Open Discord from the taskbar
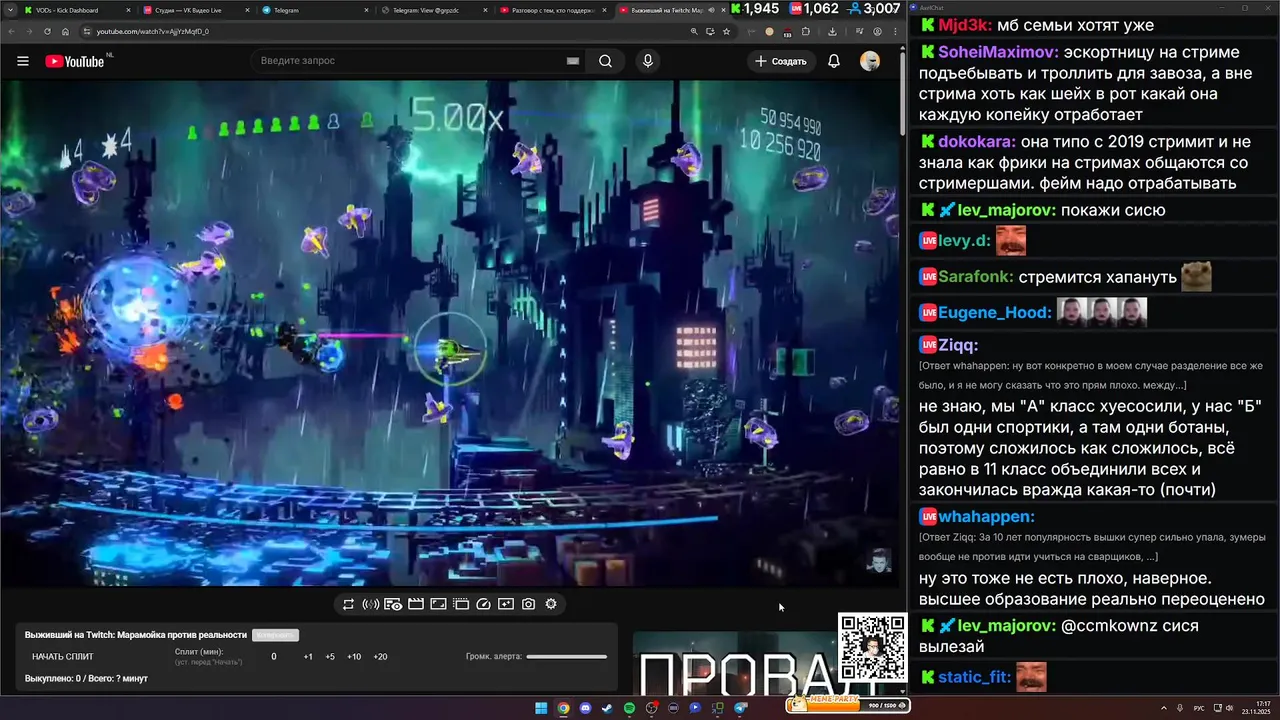Screen dimensions: 1280x720 point(585,708)
